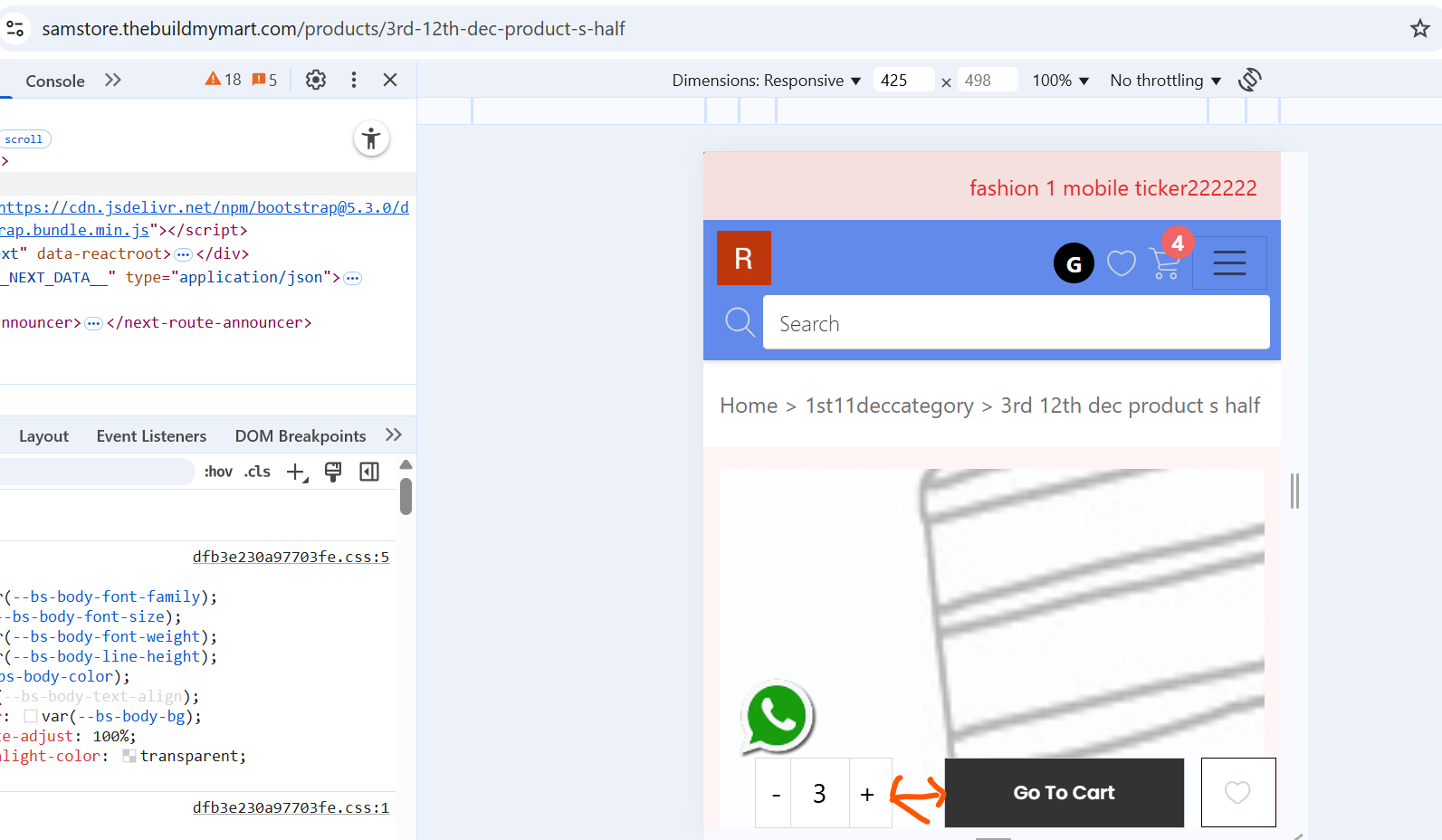1442x840 pixels.
Task: Open the DOM Breakpoints tab
Action: (x=301, y=436)
